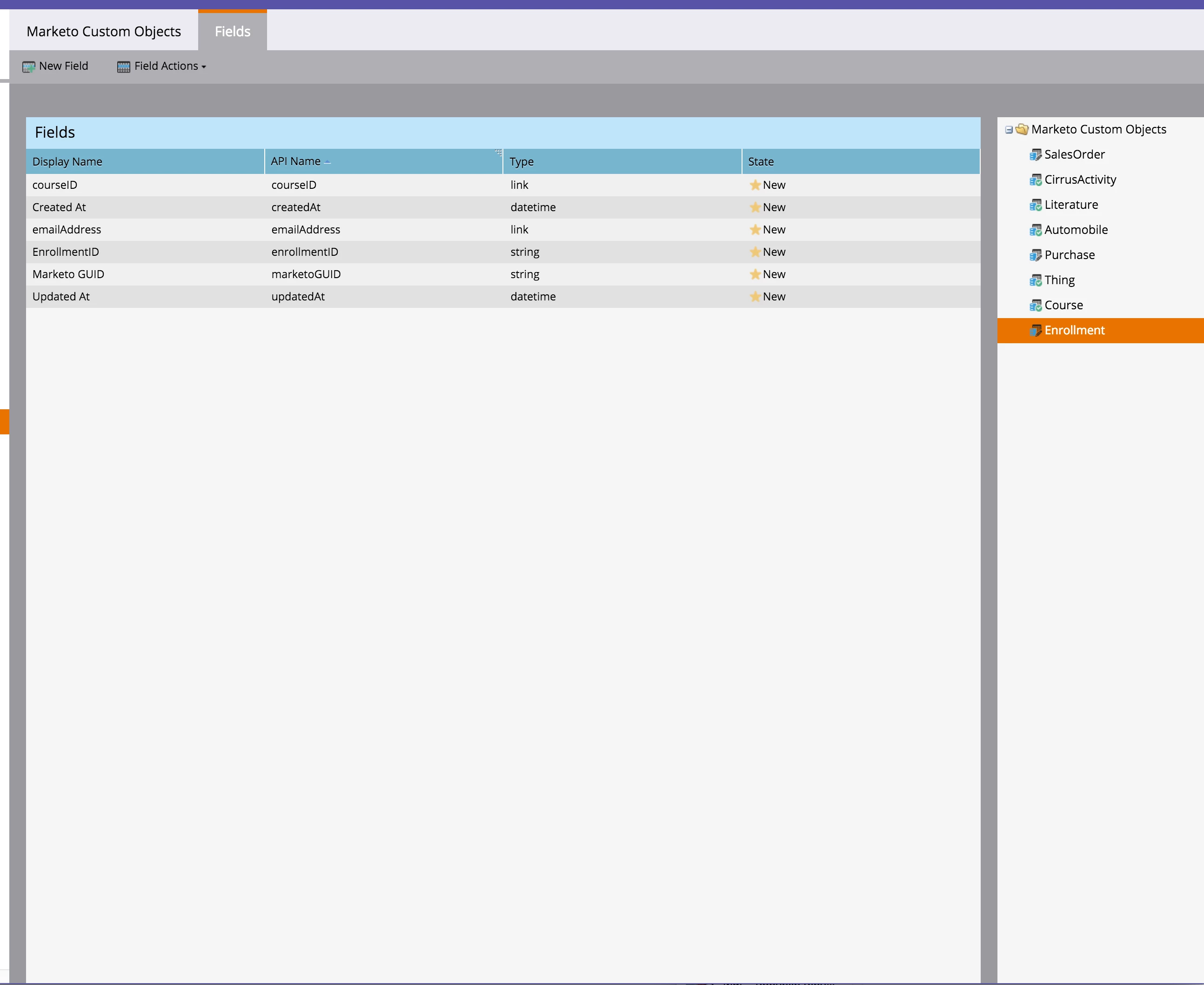Image resolution: width=1204 pixels, height=985 pixels.
Task: Click the Purchase object icon
Action: (1036, 255)
